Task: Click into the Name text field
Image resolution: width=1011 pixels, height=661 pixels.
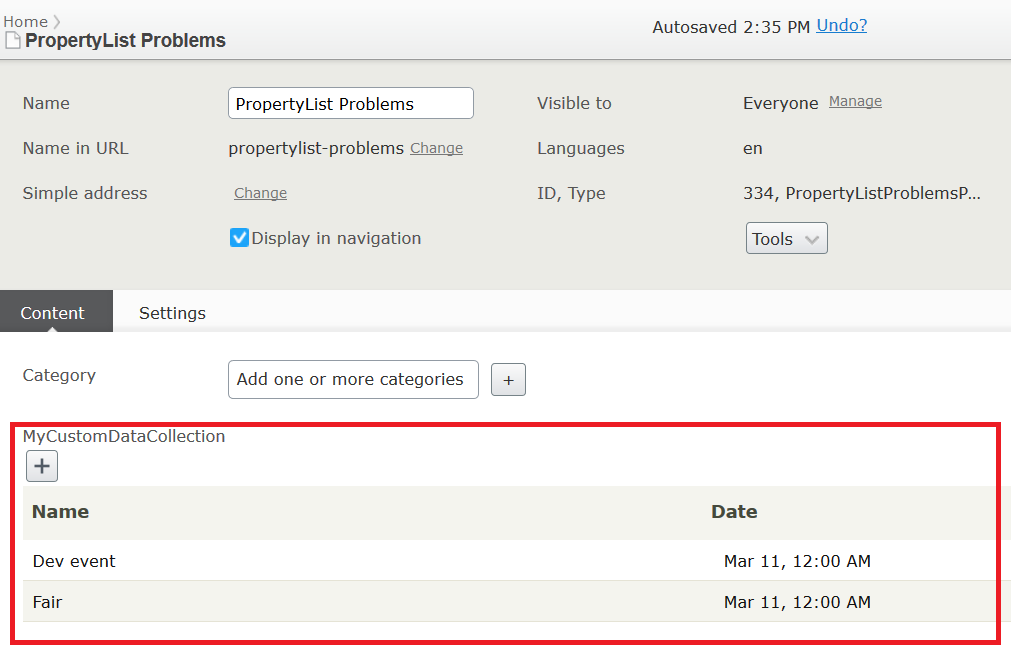Action: point(350,104)
